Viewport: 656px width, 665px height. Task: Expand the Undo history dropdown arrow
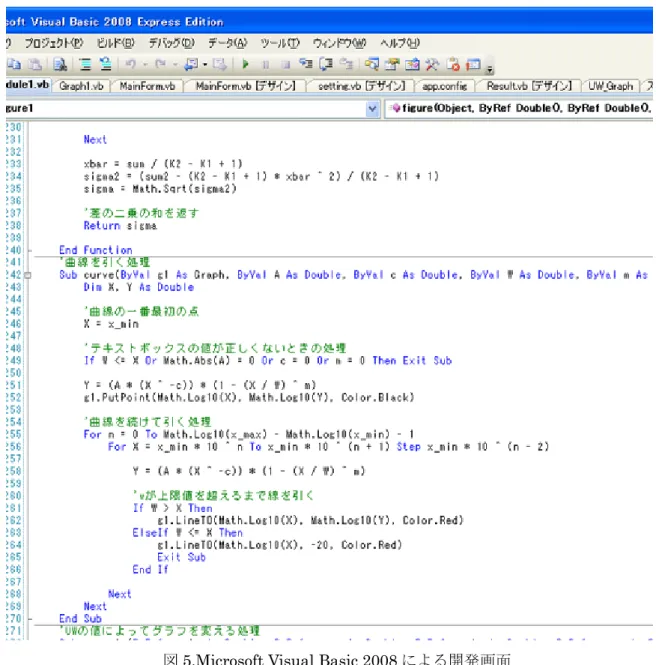tap(145, 64)
